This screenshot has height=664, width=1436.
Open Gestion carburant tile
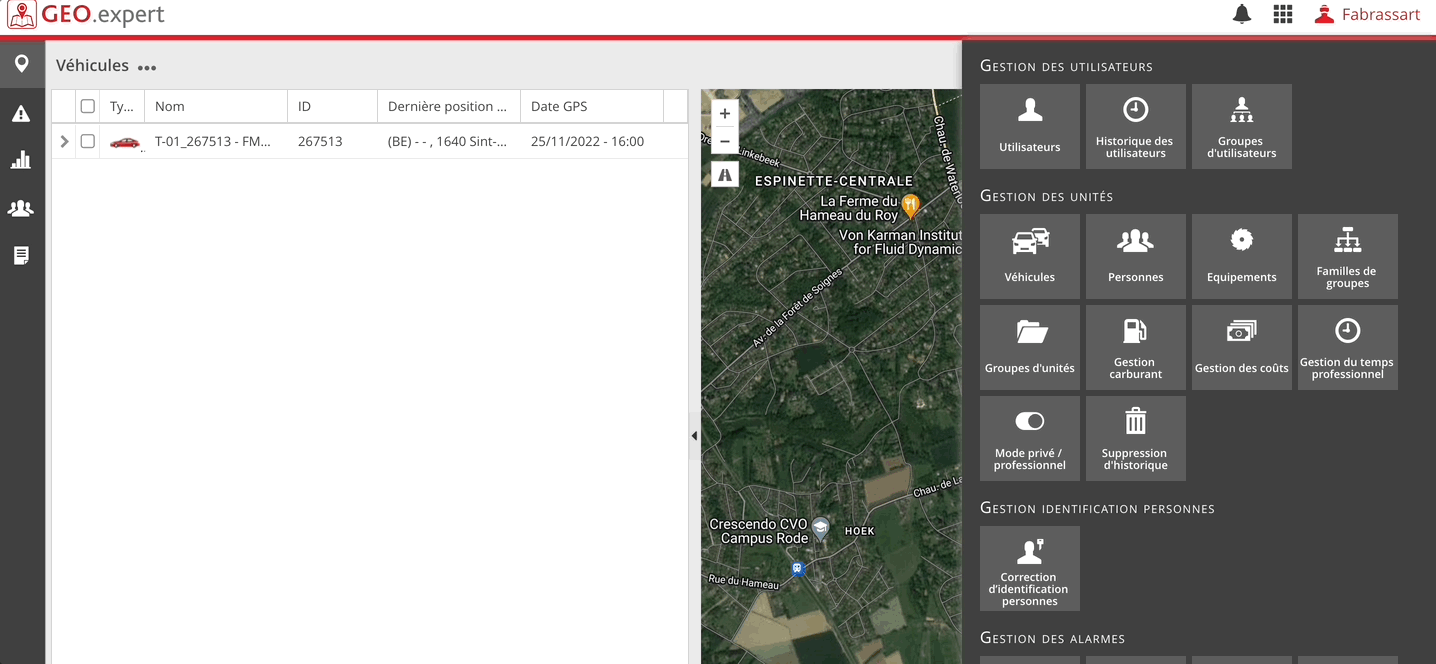pyautogui.click(x=1136, y=347)
